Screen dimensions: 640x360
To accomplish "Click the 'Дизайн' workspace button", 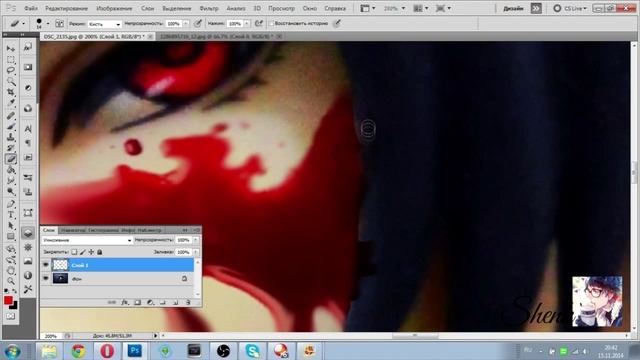I will point(513,8).
